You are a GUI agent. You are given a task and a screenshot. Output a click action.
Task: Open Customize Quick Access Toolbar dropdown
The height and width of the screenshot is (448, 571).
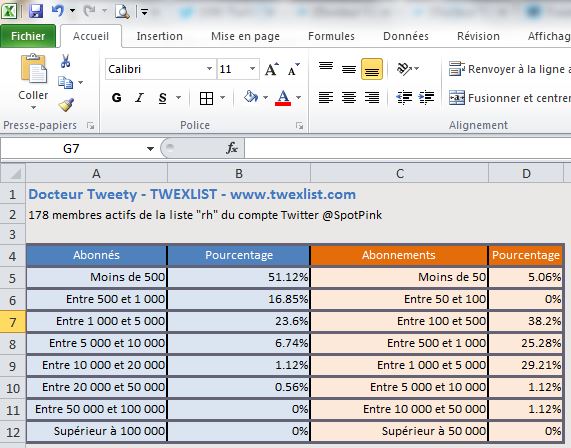tap(144, 12)
